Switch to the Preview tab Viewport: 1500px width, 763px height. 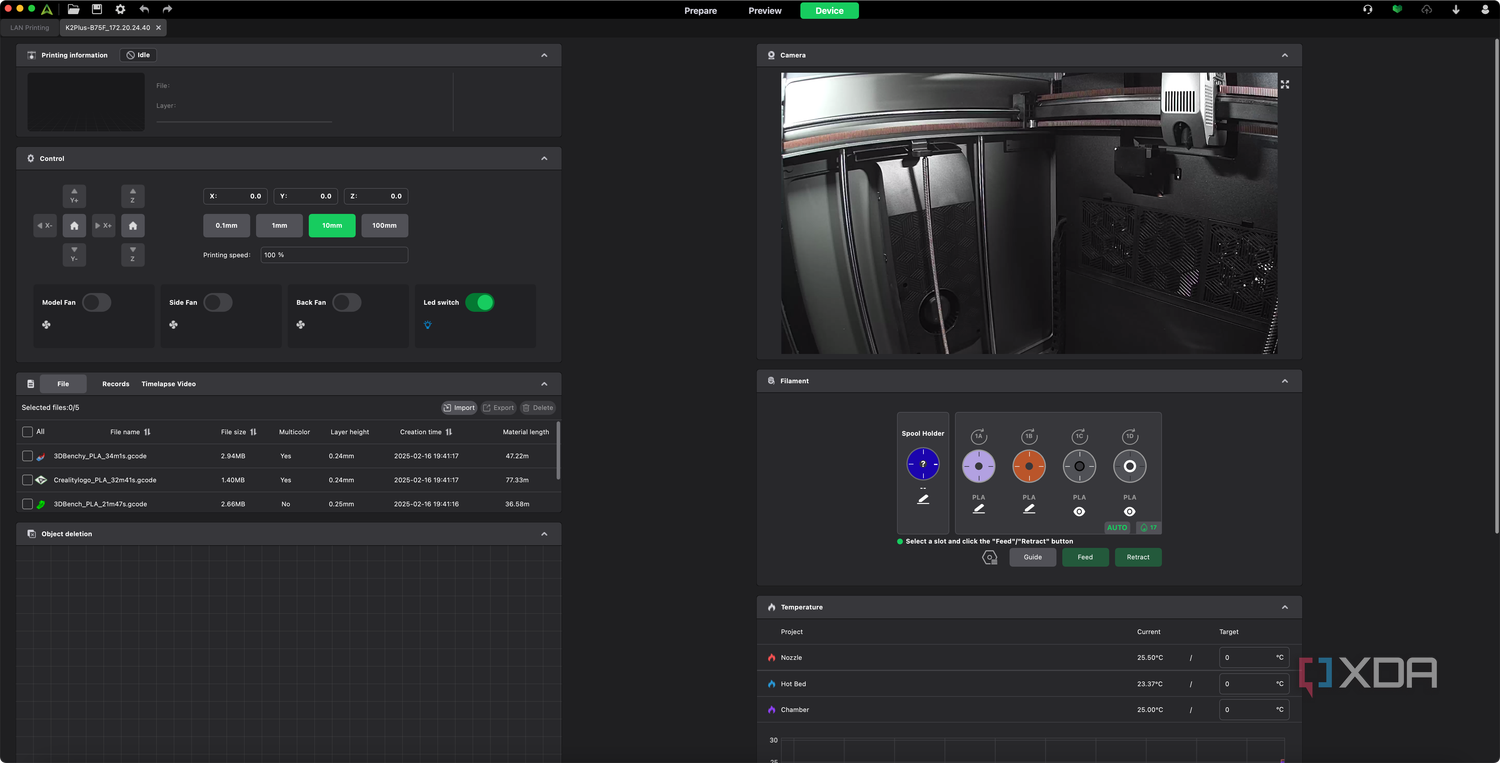[765, 10]
